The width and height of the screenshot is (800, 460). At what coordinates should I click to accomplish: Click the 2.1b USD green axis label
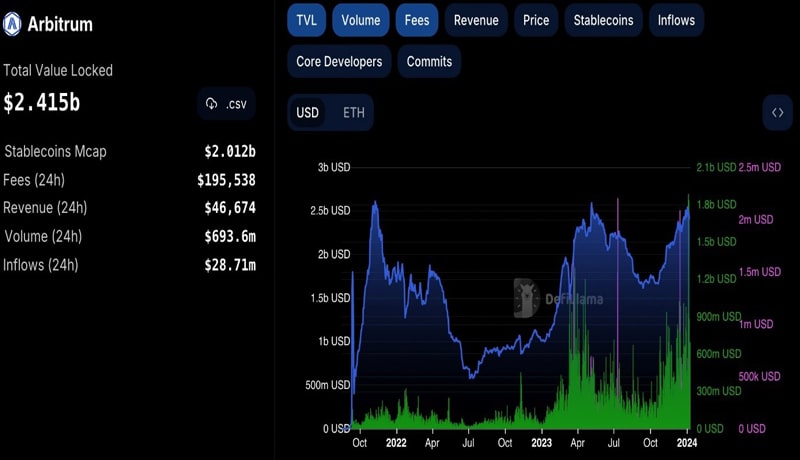pyautogui.click(x=716, y=167)
